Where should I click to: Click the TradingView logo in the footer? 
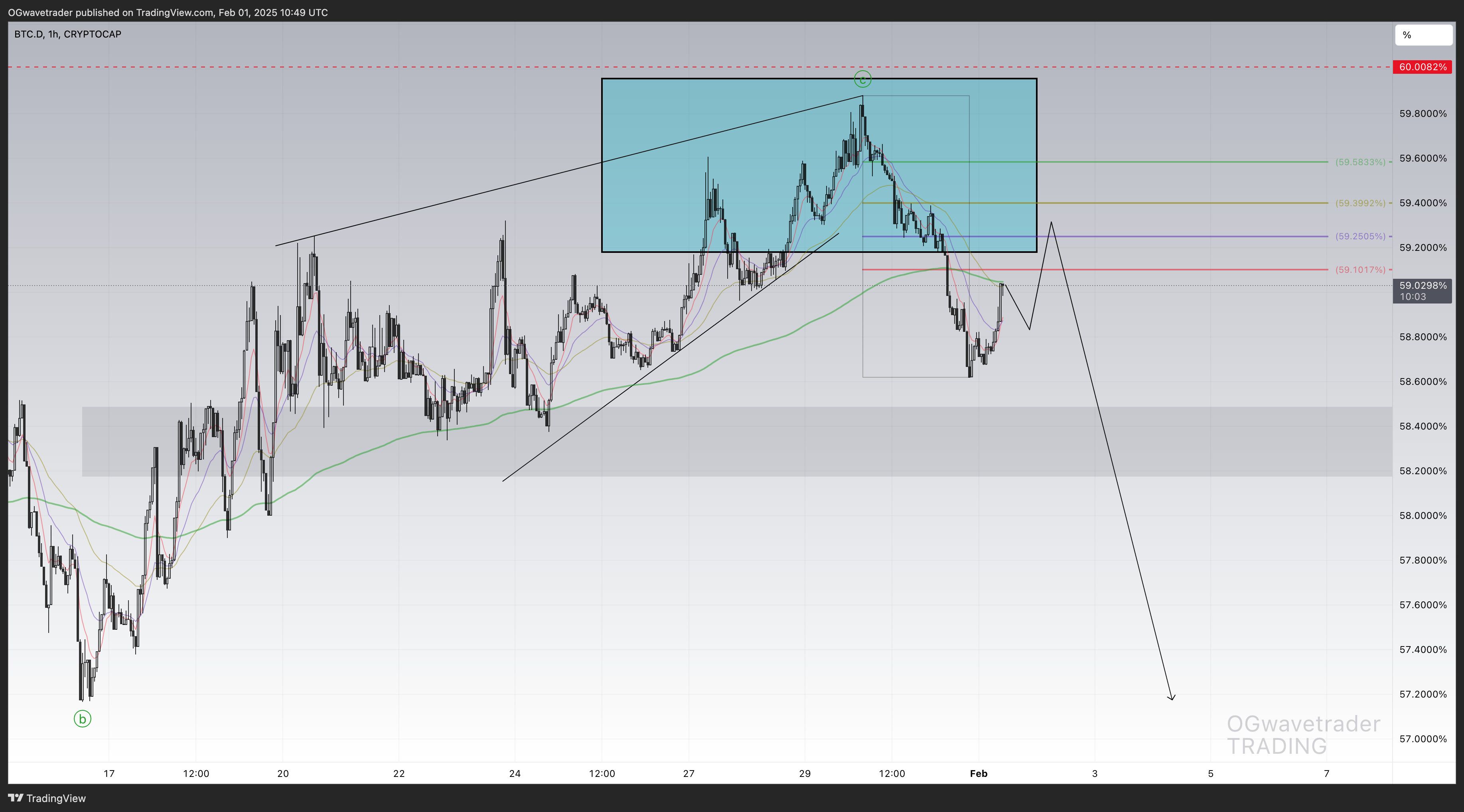[47, 798]
